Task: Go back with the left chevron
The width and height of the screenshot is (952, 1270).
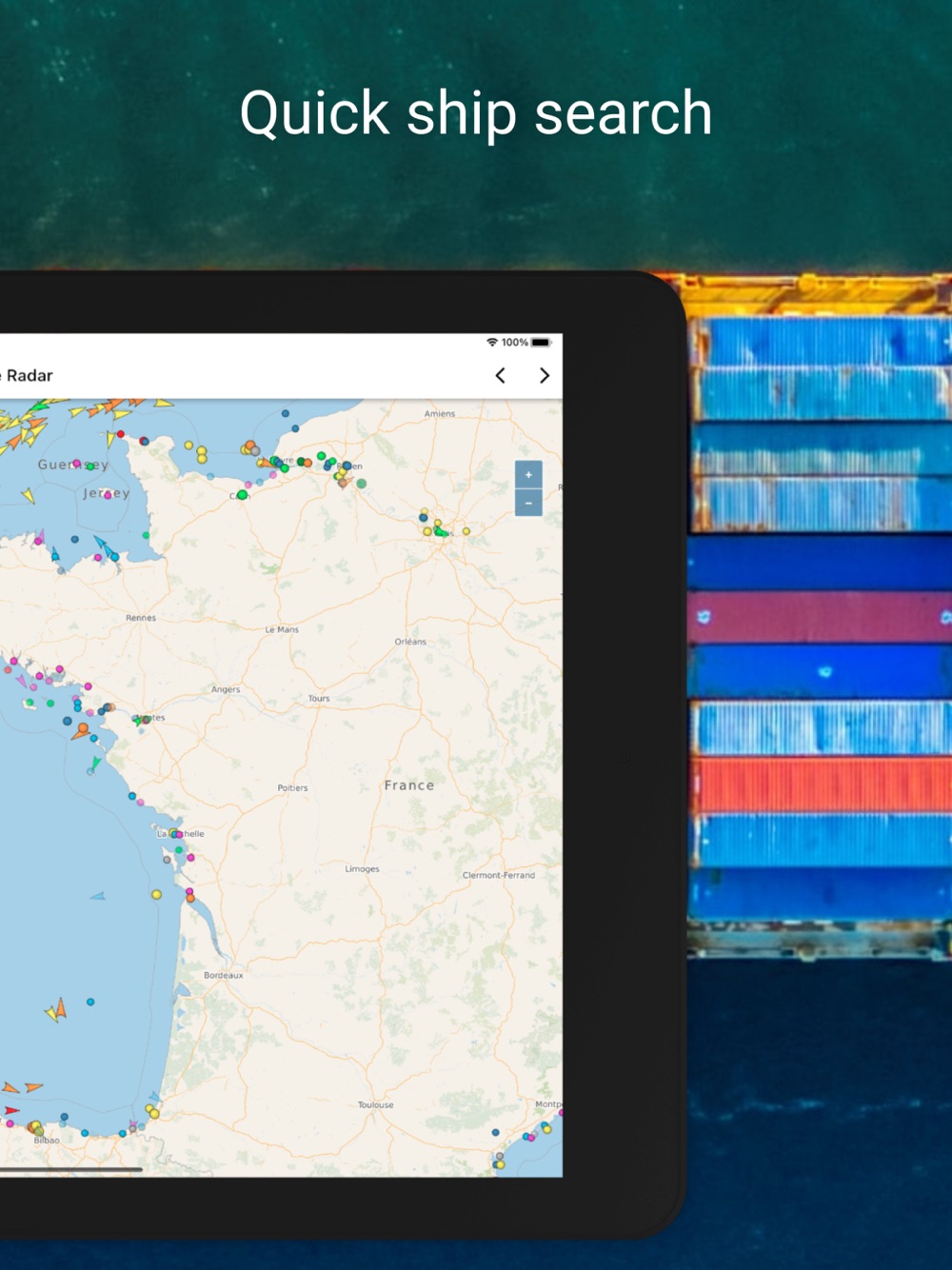Action: (500, 376)
